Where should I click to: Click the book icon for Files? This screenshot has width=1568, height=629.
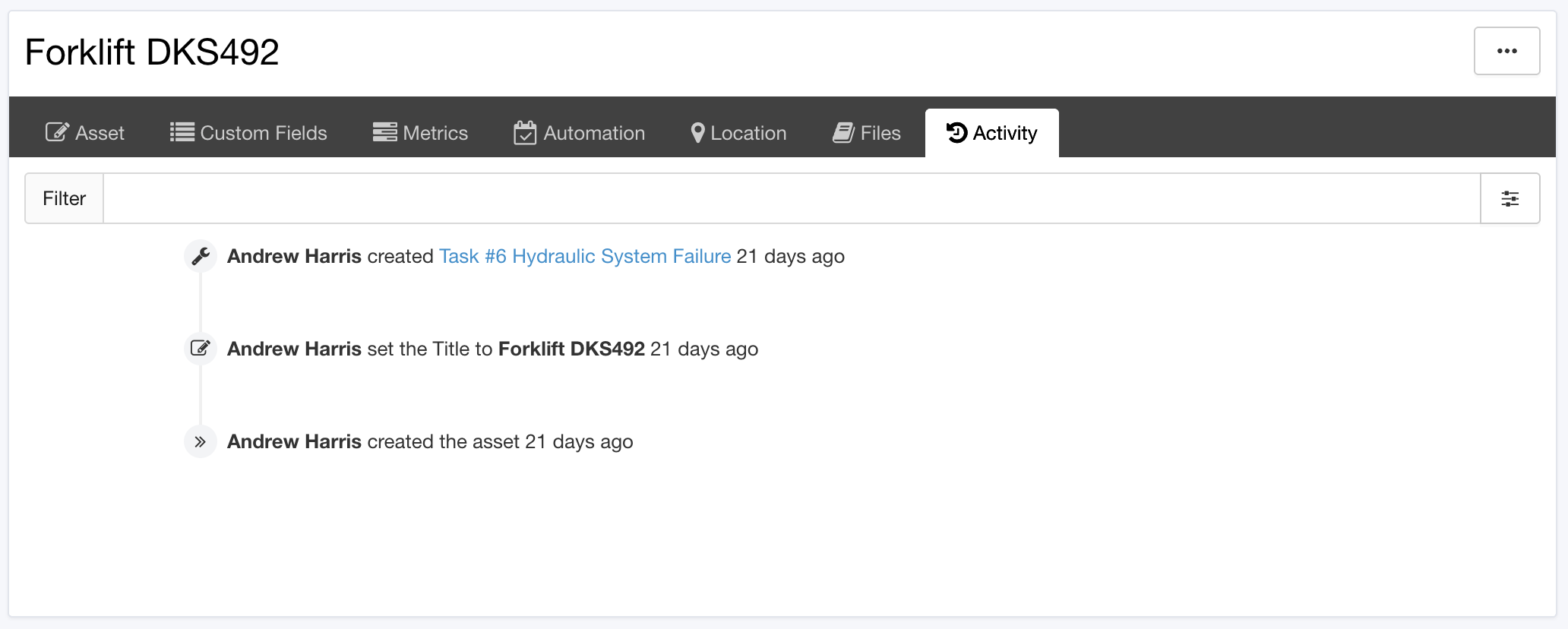pyautogui.click(x=842, y=133)
